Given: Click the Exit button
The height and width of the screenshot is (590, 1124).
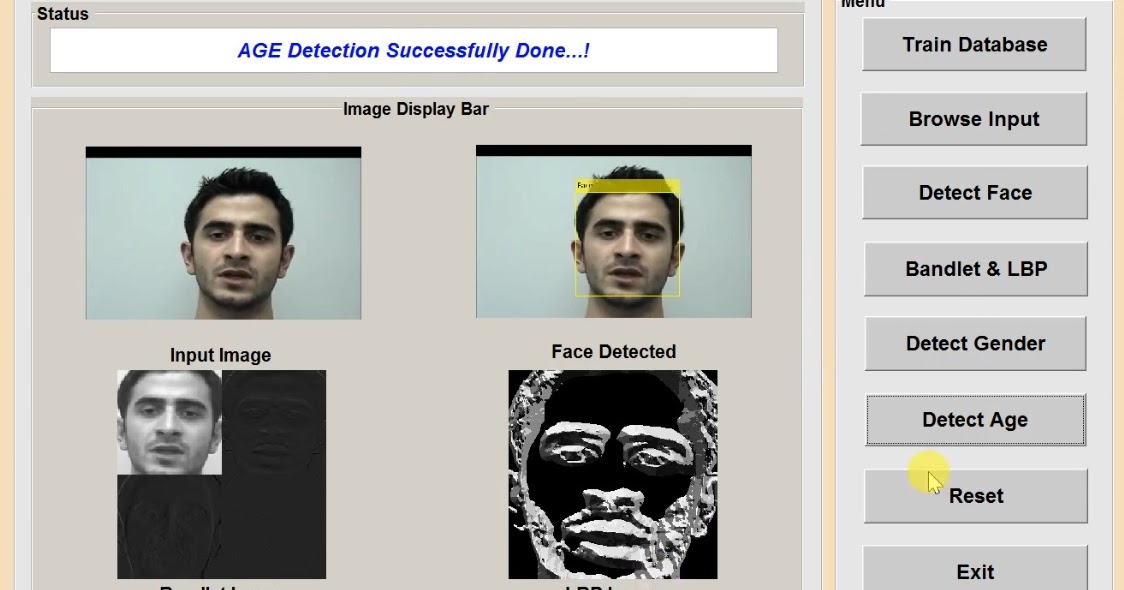Looking at the screenshot, I should coord(974,570).
